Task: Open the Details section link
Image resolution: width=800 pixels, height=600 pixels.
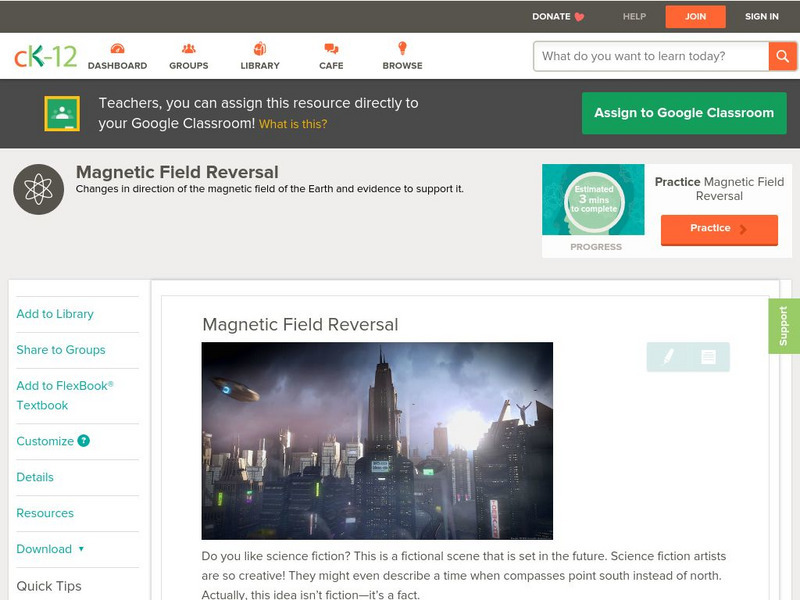Action: pyautogui.click(x=35, y=477)
